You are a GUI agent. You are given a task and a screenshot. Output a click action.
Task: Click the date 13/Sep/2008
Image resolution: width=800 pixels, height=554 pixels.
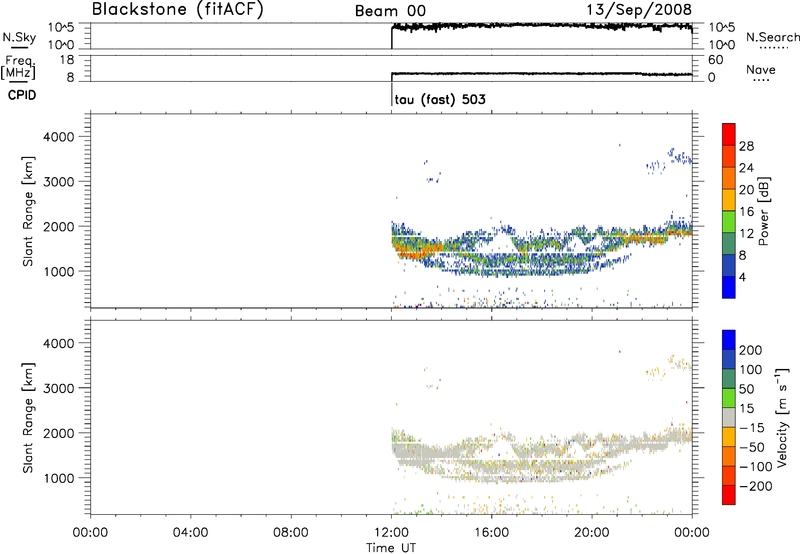639,10
